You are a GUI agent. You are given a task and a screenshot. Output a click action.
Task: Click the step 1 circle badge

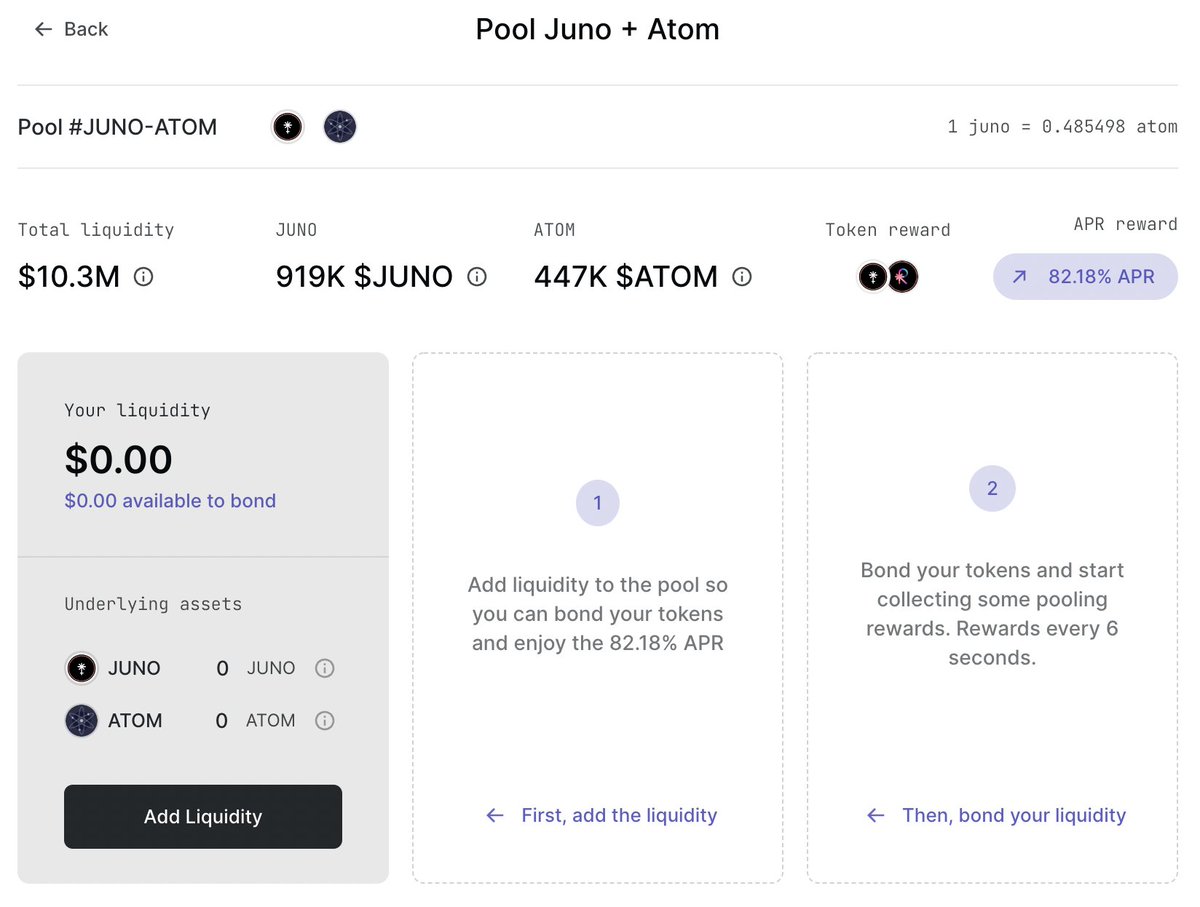598,503
